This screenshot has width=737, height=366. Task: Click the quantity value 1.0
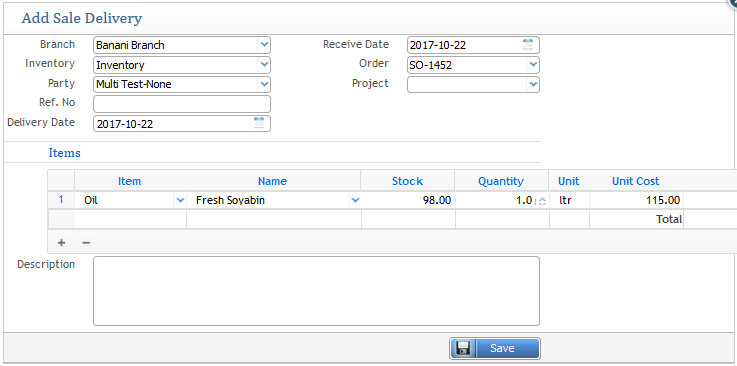(x=523, y=201)
